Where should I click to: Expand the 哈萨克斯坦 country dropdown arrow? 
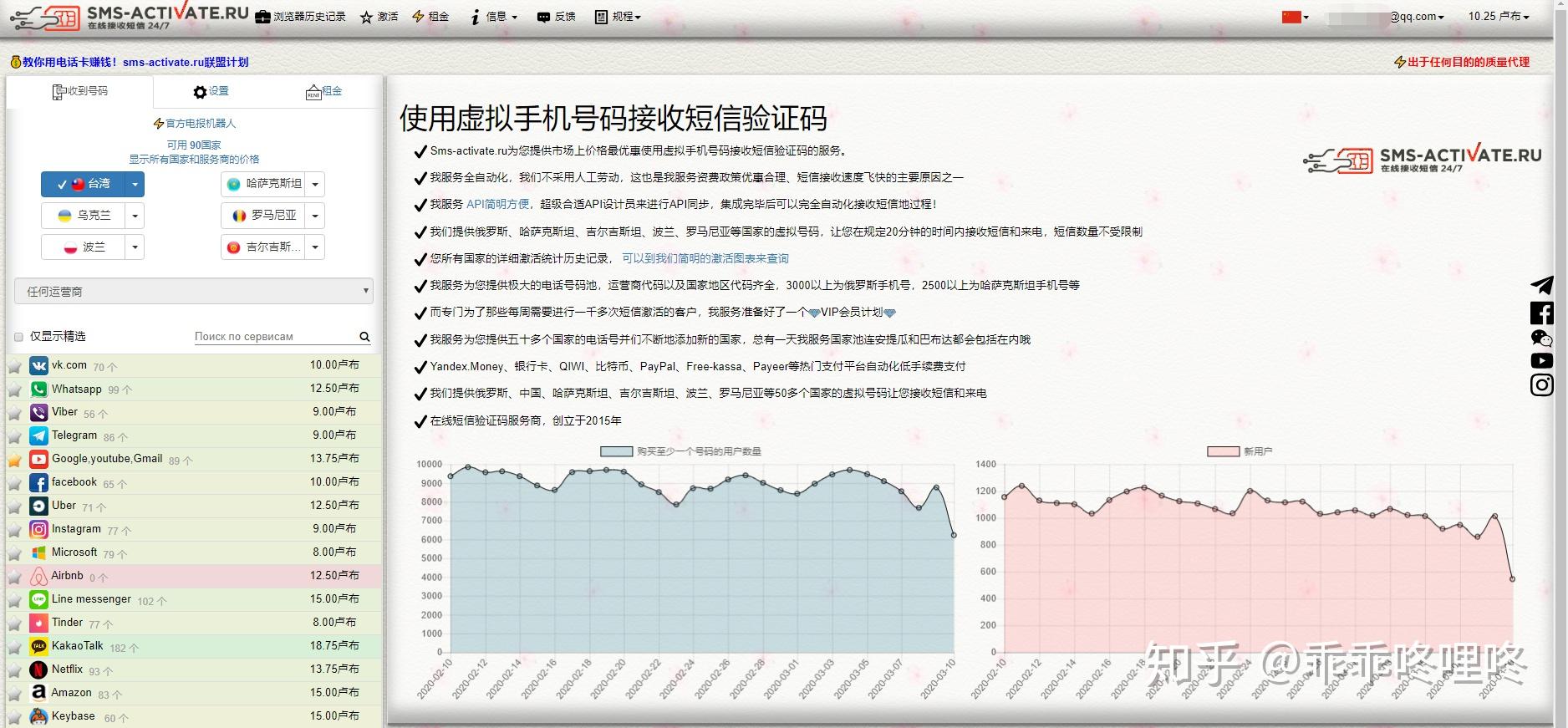315,184
